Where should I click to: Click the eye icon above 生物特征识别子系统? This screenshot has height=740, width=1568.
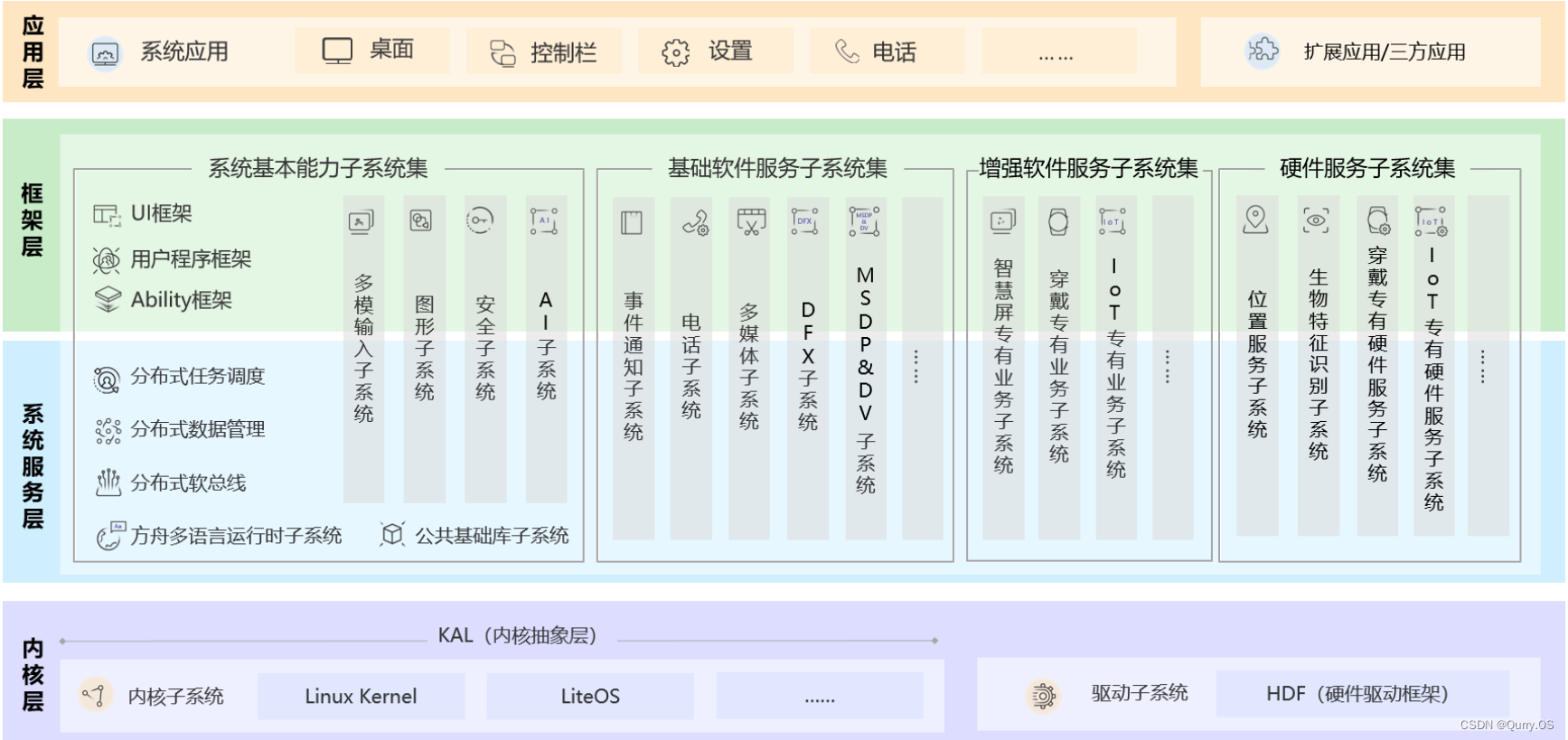[1316, 220]
